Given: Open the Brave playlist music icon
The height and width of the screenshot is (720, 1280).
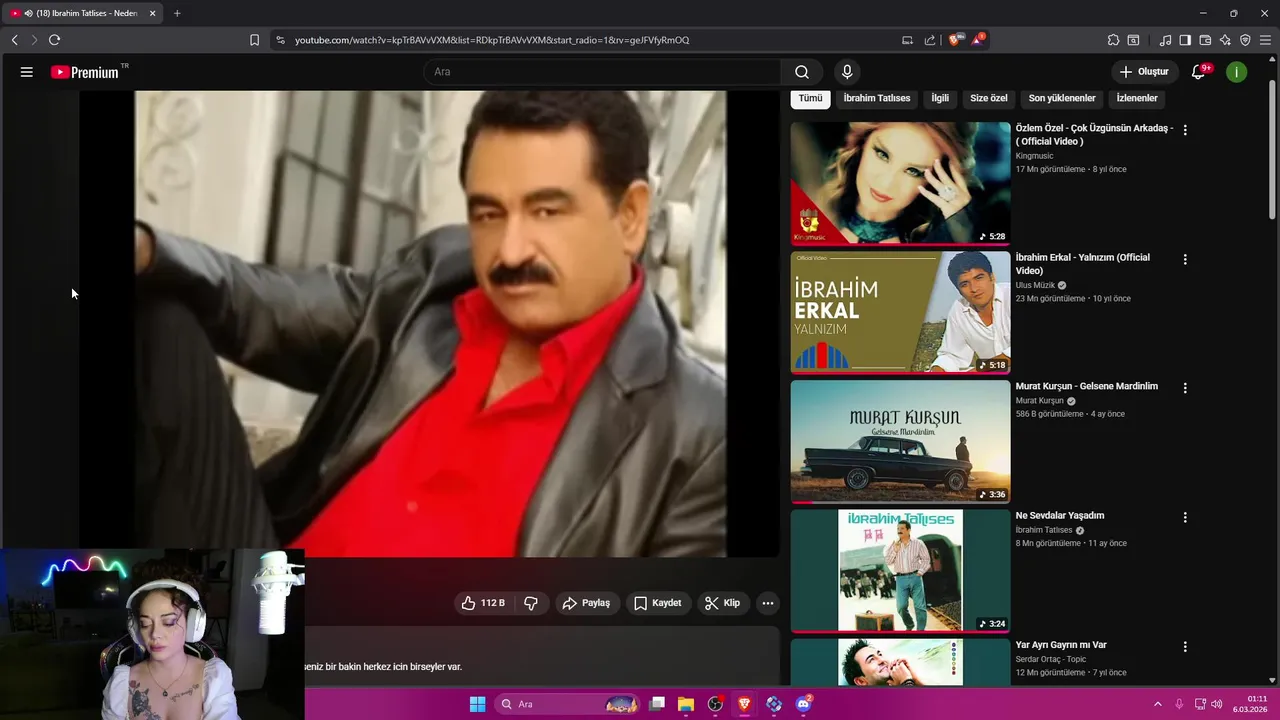Looking at the screenshot, I should coord(1165,40).
